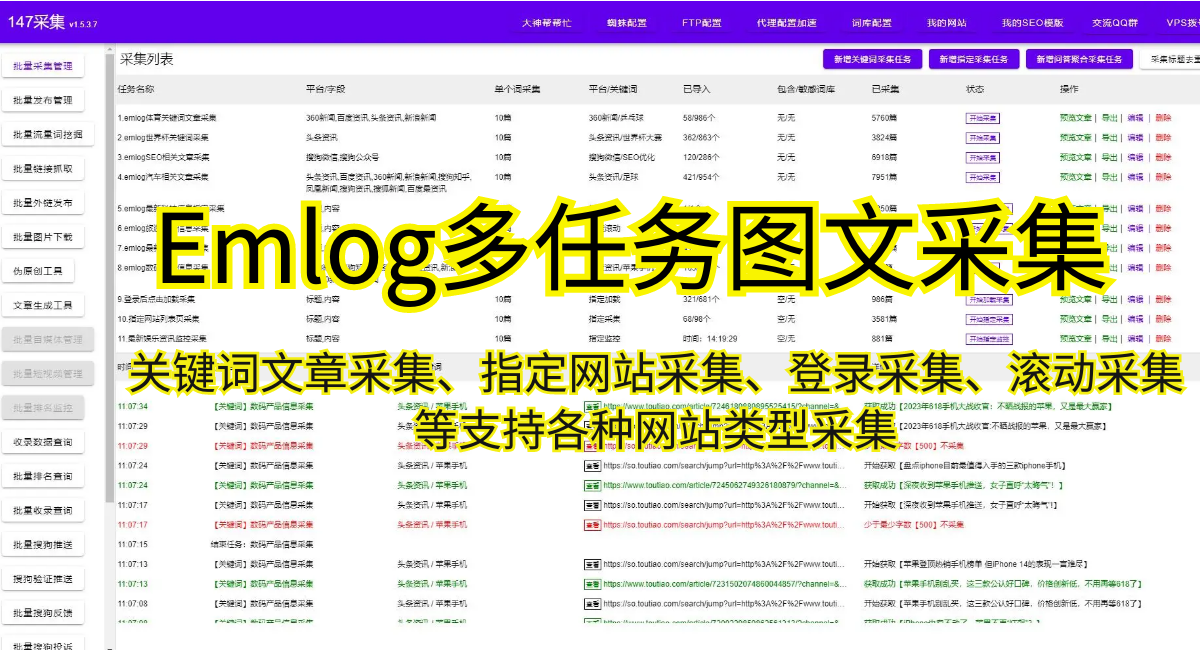Click 开始指定监控 for task 11
The height and width of the screenshot is (650, 1200).
pos(989,339)
